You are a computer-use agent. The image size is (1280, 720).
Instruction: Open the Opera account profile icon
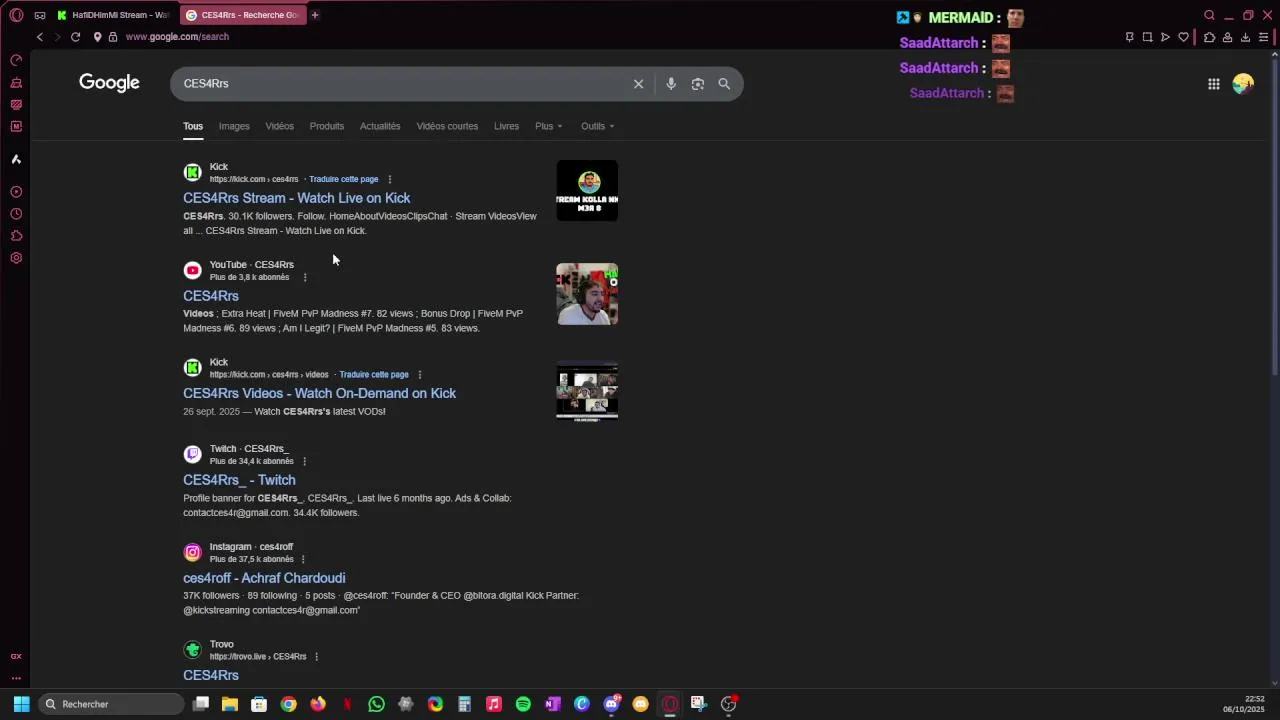1227,37
